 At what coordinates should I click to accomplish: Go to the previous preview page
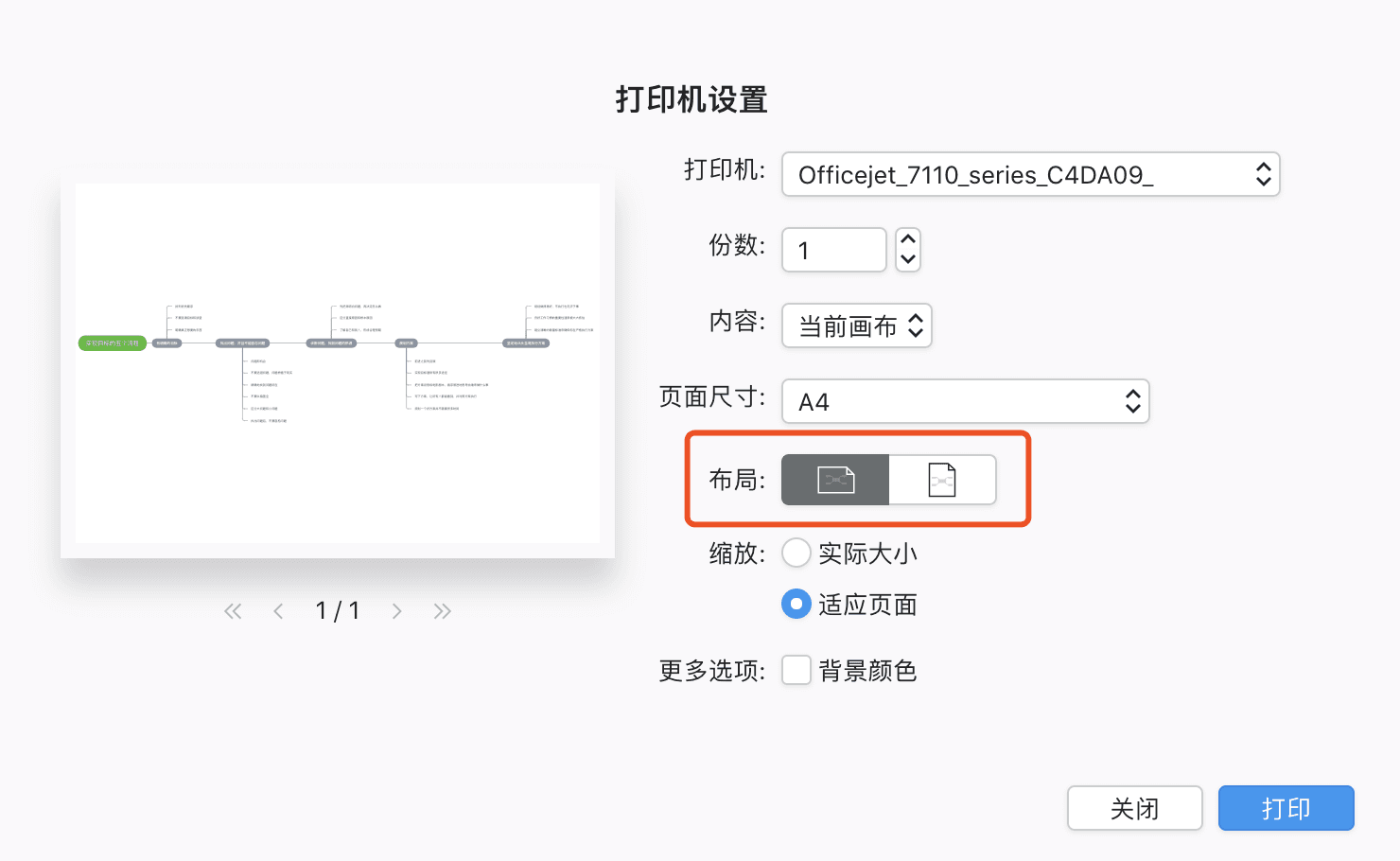coord(278,610)
